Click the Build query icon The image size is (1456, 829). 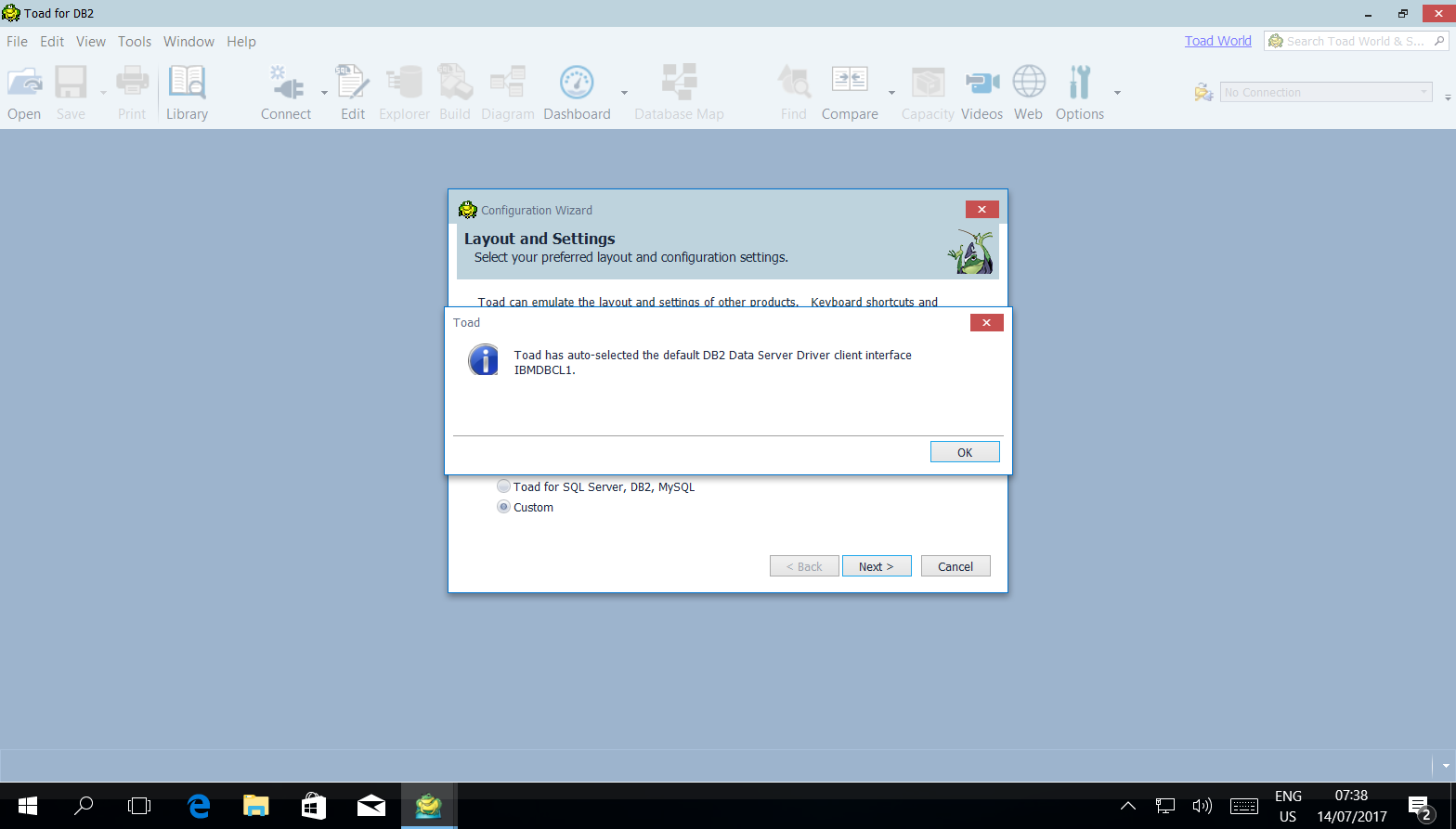pos(455,83)
